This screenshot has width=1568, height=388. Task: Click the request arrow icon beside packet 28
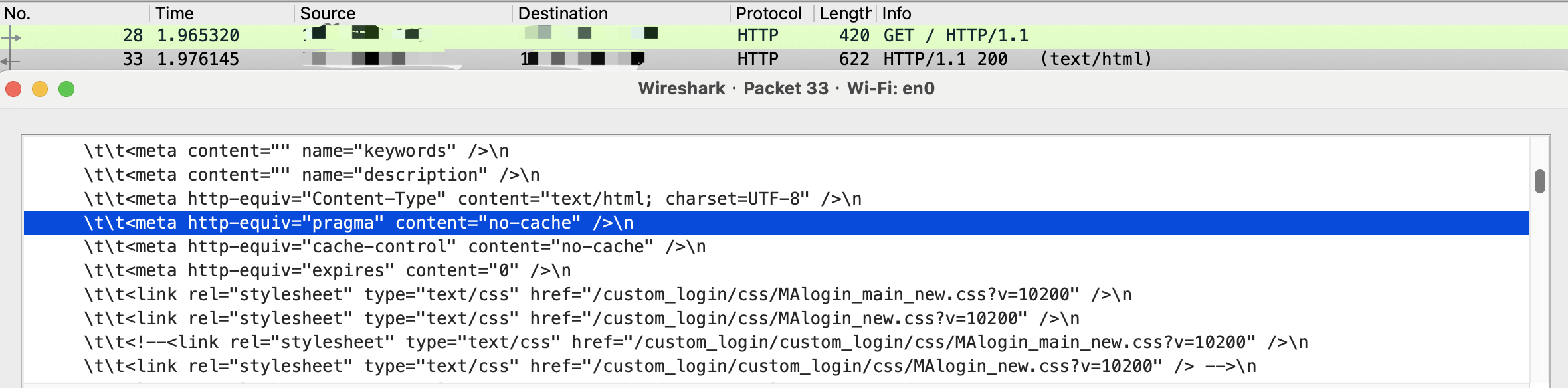click(x=12, y=37)
